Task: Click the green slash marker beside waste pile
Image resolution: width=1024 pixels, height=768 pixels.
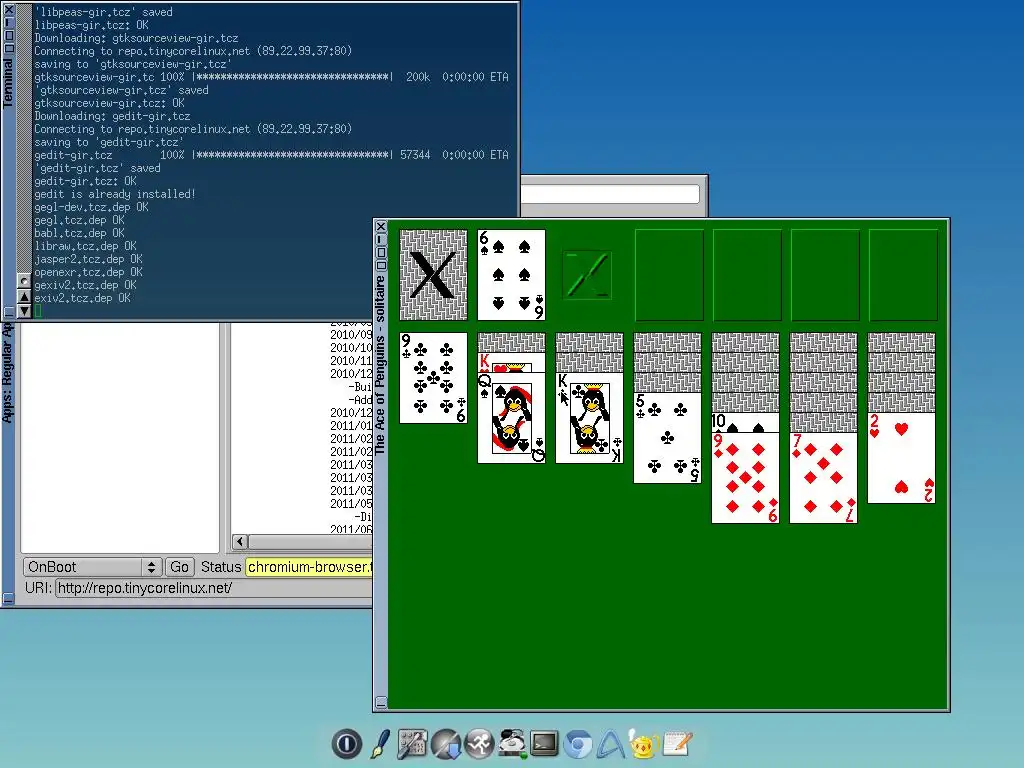Action: pyautogui.click(x=587, y=275)
